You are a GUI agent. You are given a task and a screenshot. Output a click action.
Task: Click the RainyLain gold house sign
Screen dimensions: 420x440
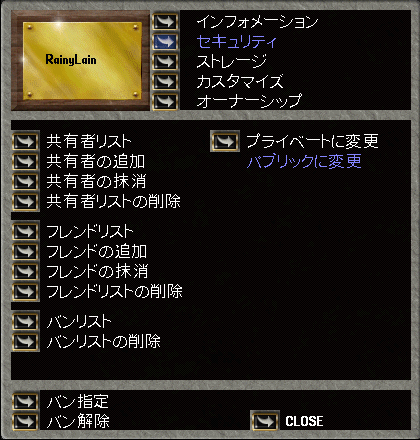[x=81, y=60]
